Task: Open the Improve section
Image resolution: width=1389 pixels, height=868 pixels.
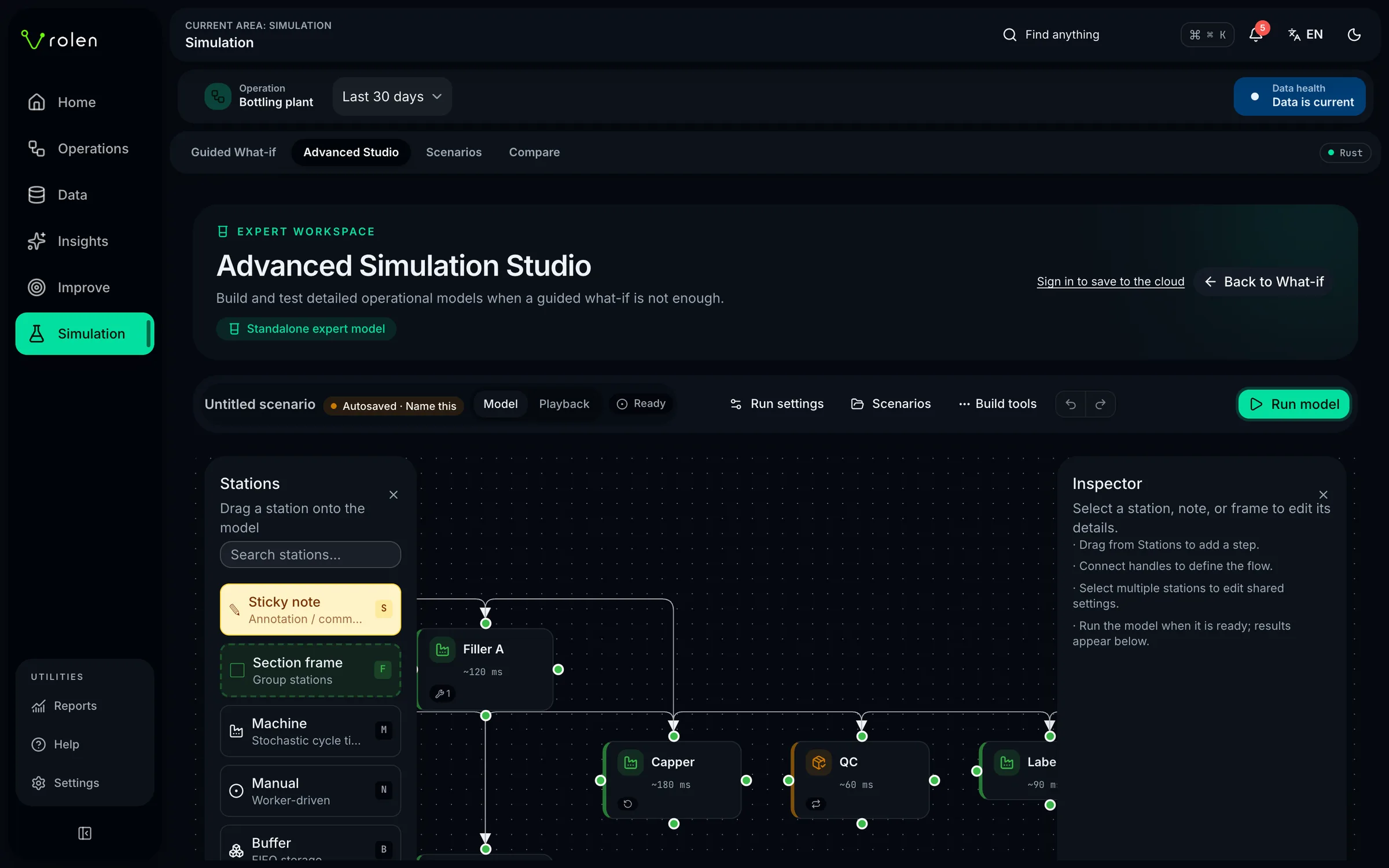Action: pyautogui.click(x=84, y=288)
